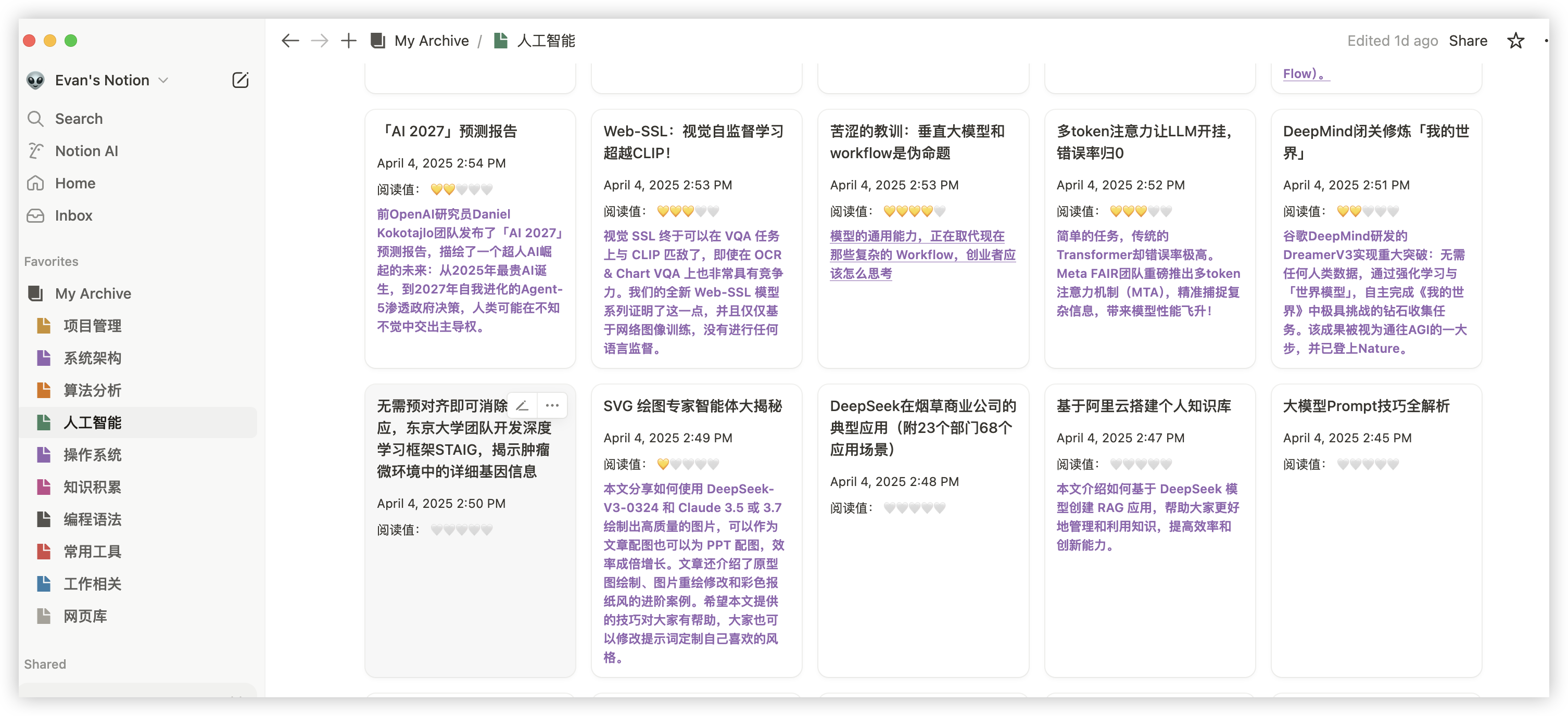1568x716 pixels.
Task: Click the plus new tab icon
Action: tap(348, 41)
